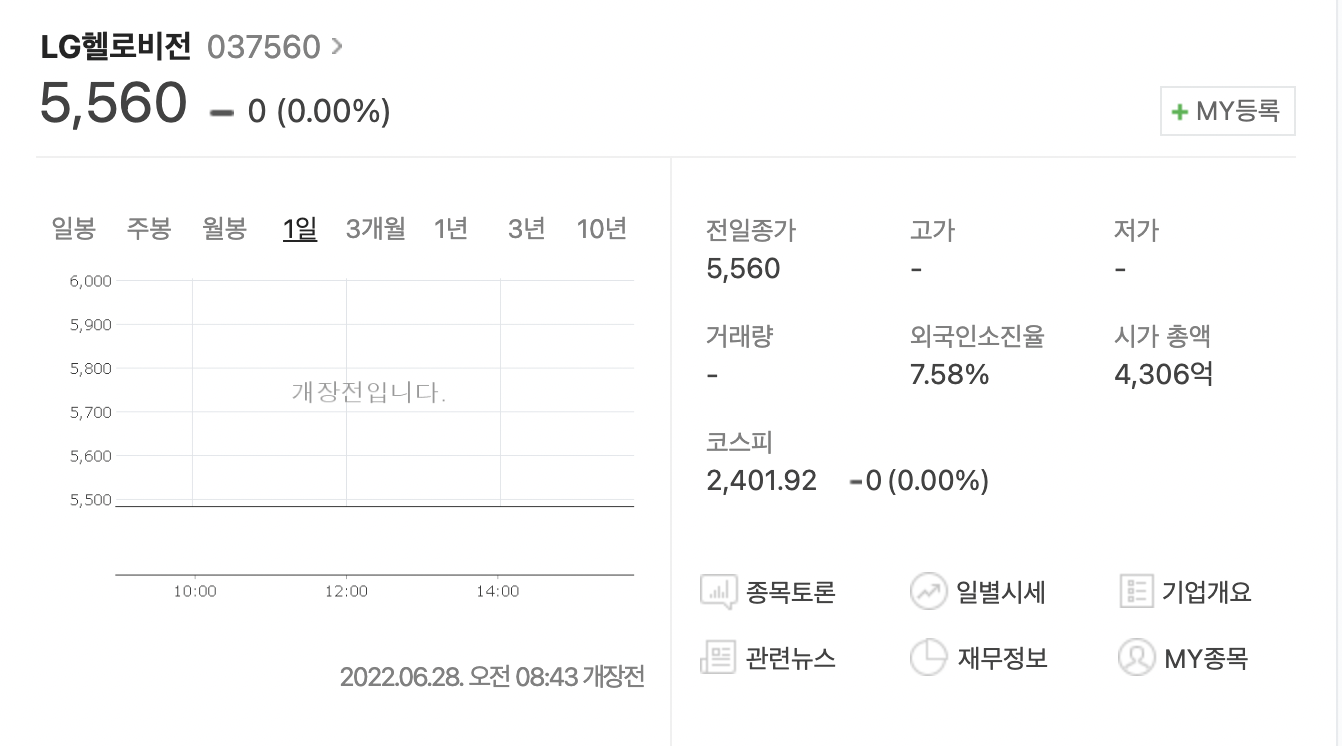Switch to the 3년 three-year chart range
This screenshot has width=1342, height=746.
(526, 228)
